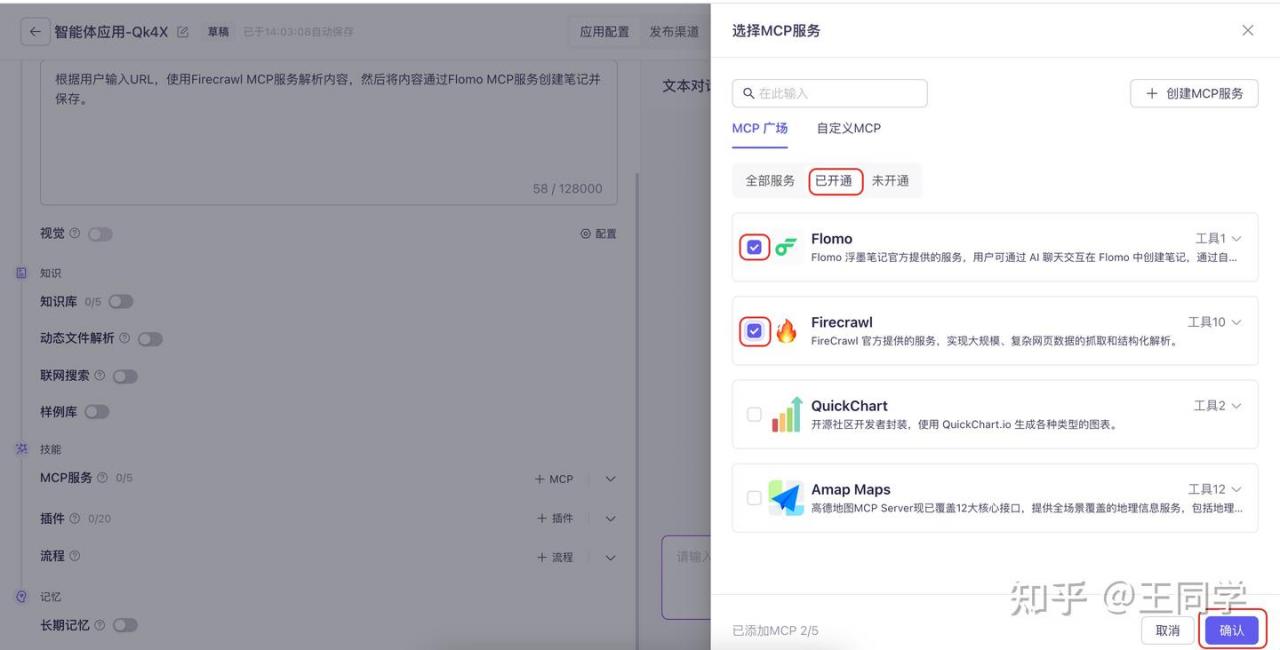Expand the 工具12 list for Amap Maps
Viewport: 1280px width, 650px height.
point(1215,490)
